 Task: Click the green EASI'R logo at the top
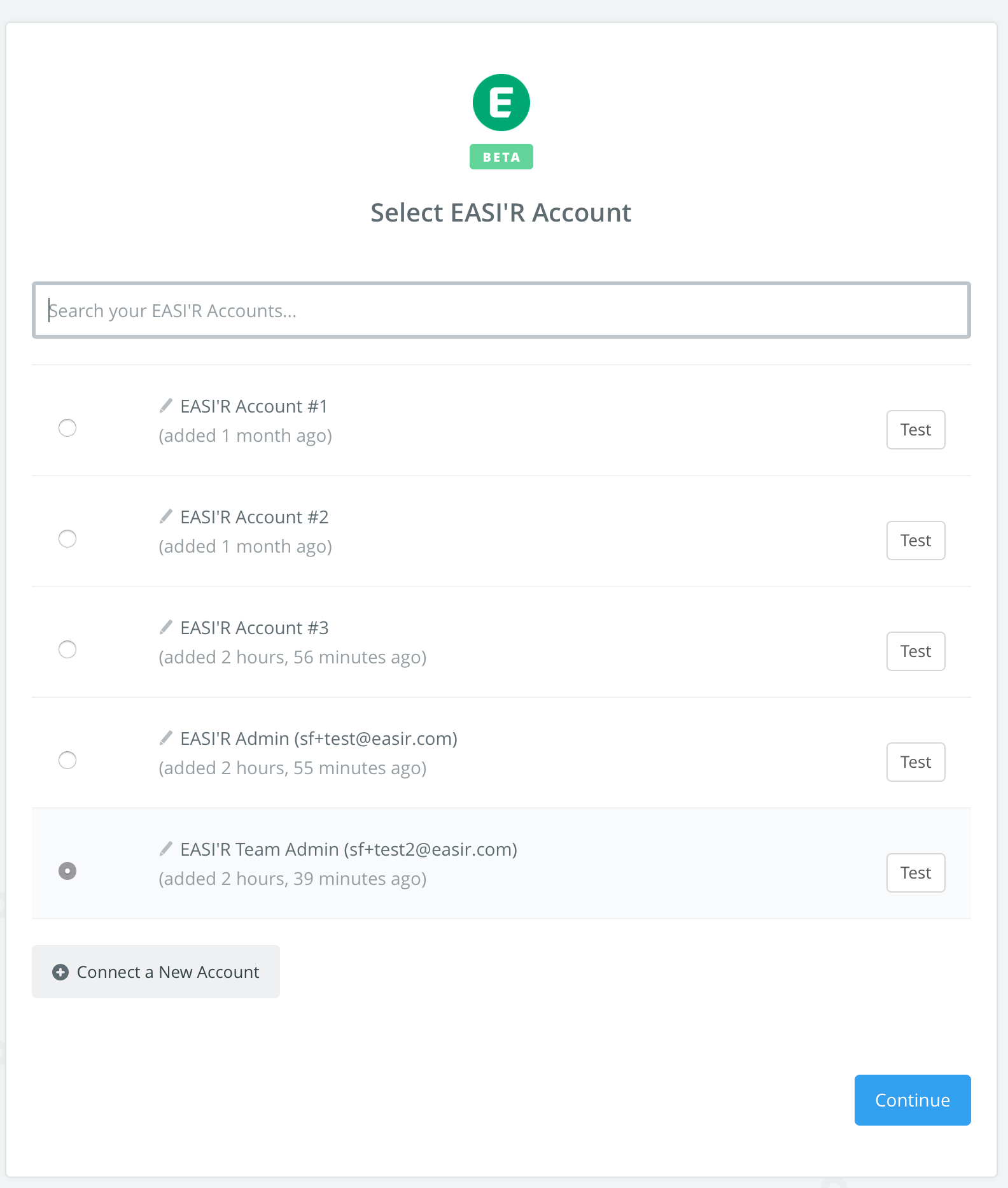(x=501, y=102)
